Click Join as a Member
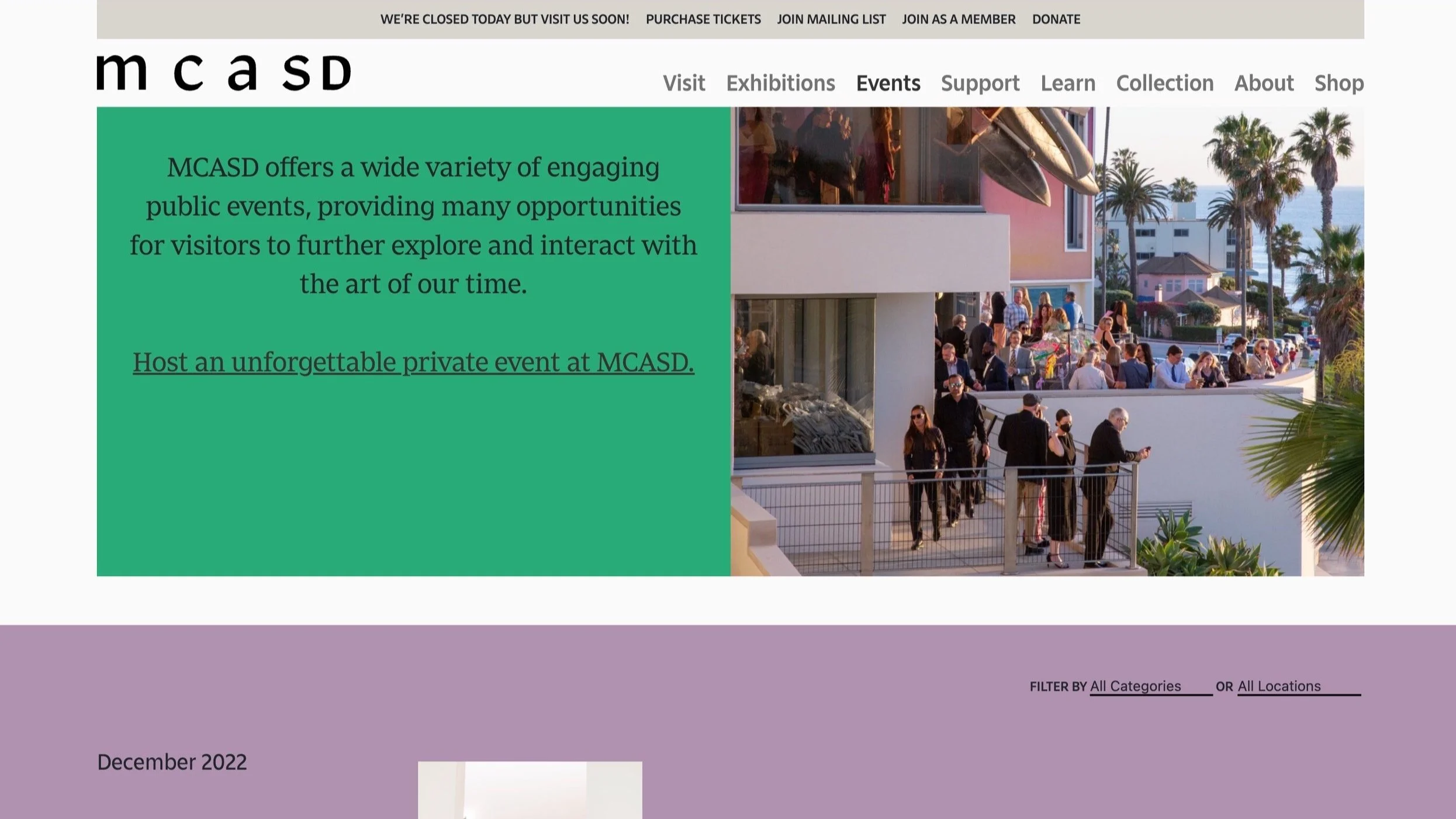This screenshot has height=819, width=1456. (958, 19)
